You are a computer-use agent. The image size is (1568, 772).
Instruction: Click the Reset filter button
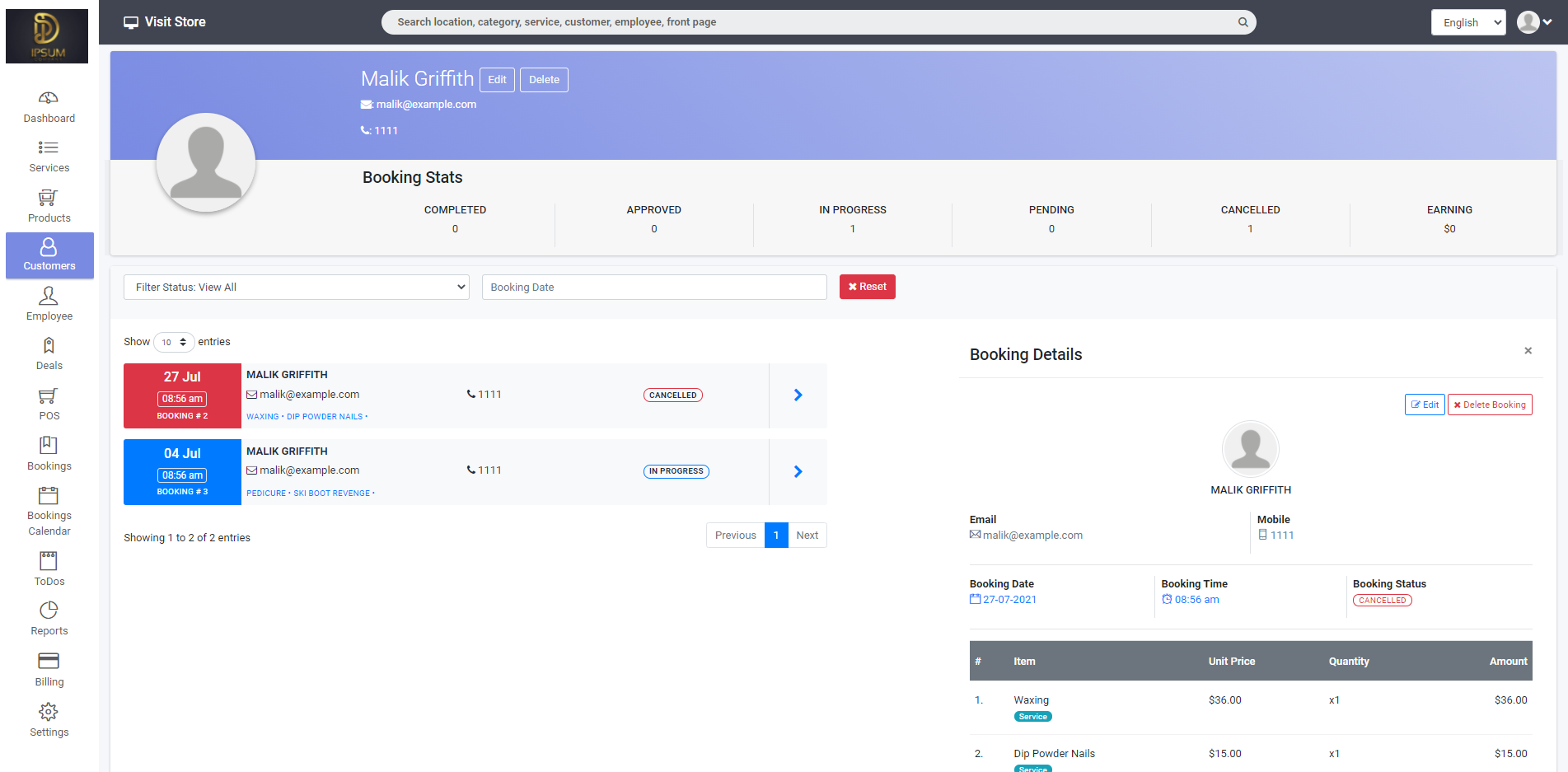tap(867, 286)
